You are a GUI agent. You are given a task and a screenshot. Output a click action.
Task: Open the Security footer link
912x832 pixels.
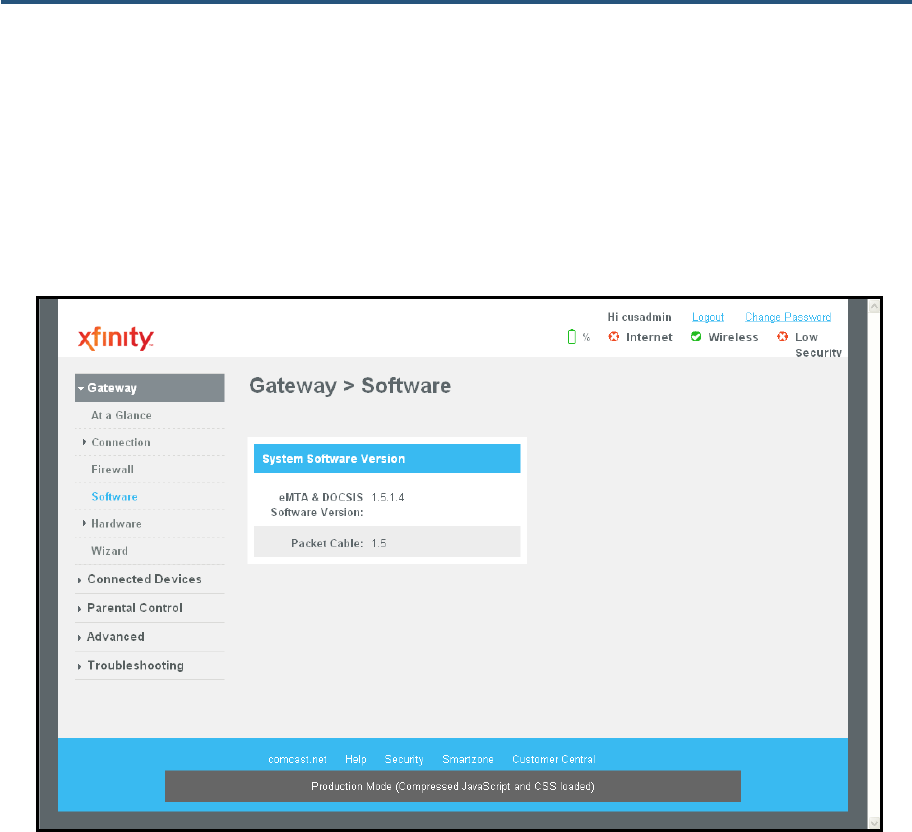point(404,759)
